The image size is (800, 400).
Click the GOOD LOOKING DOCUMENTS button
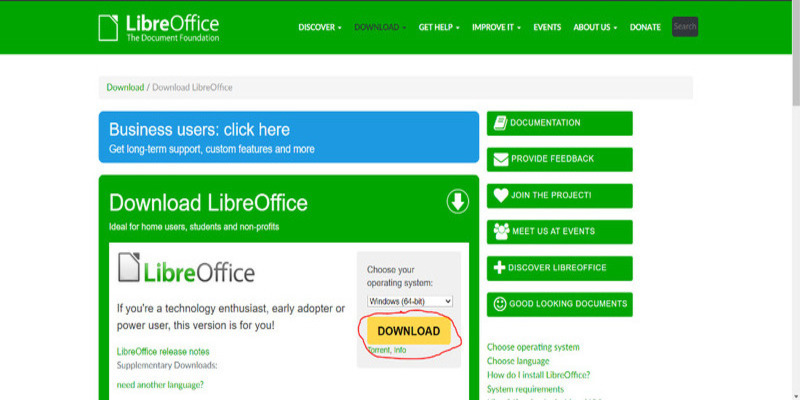[560, 305]
